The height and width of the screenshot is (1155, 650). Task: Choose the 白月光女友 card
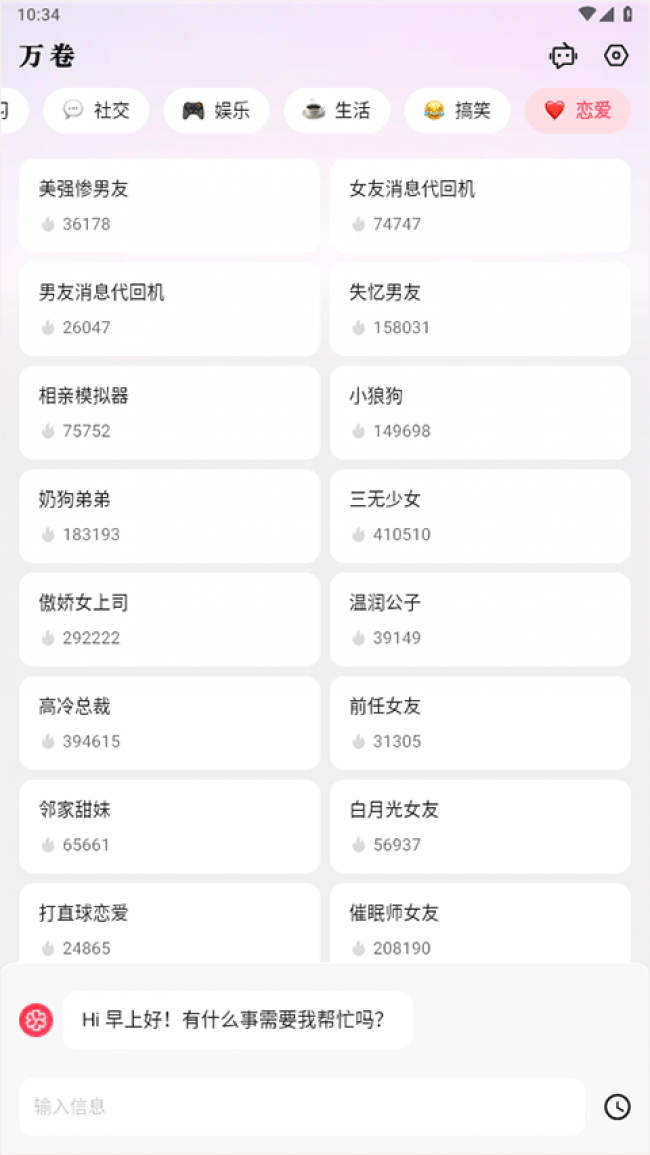pos(480,826)
